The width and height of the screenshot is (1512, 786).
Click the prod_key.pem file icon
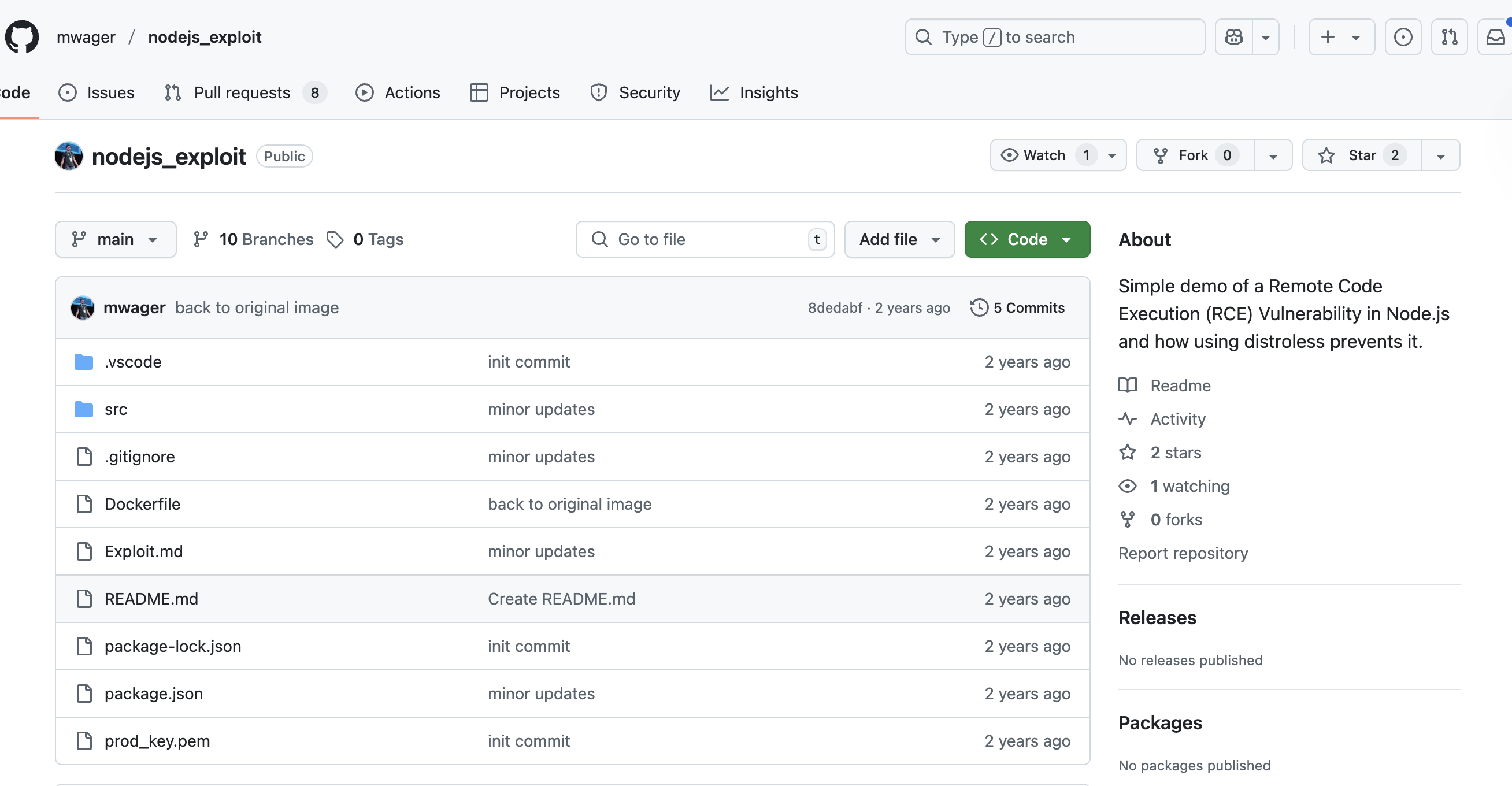(84, 741)
